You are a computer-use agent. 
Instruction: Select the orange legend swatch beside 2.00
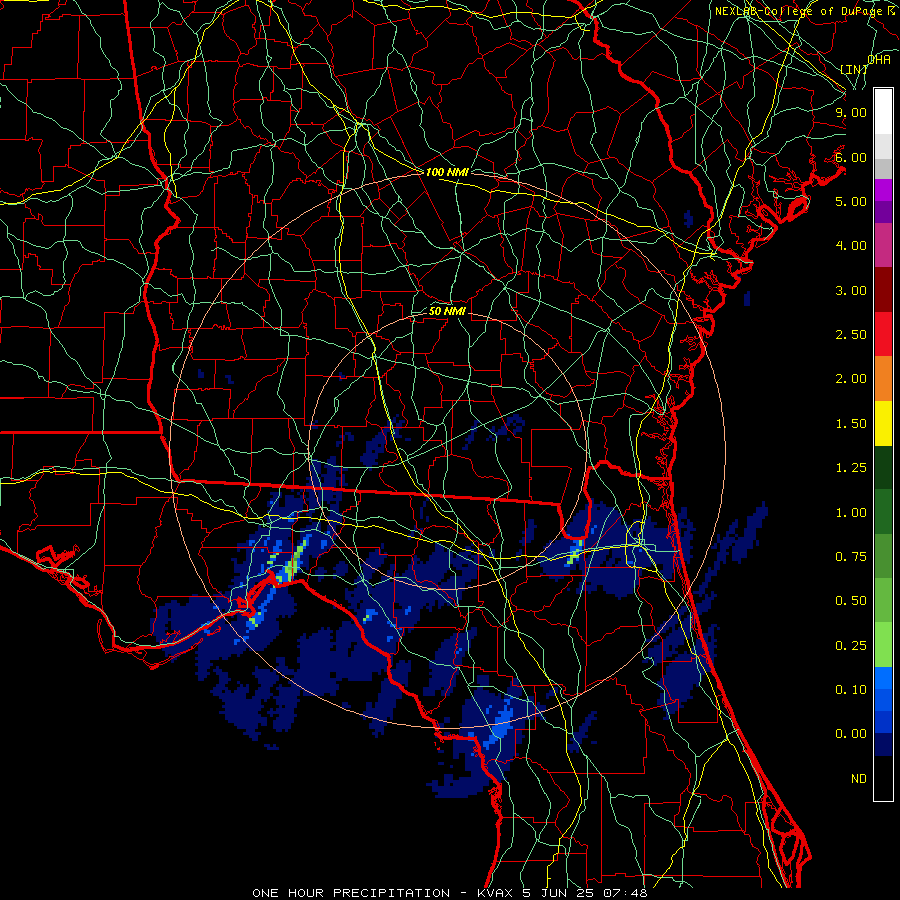point(883,378)
